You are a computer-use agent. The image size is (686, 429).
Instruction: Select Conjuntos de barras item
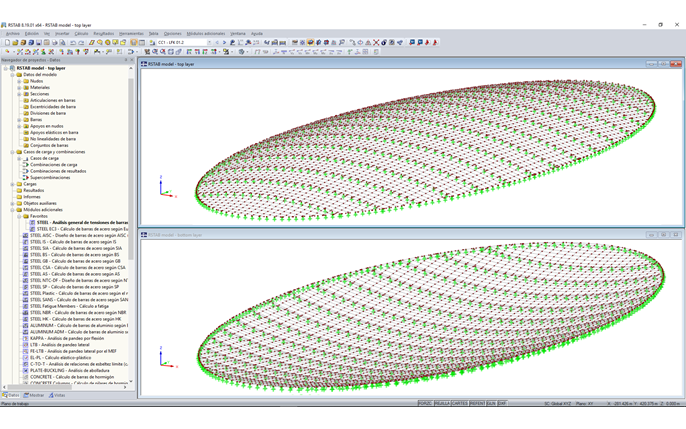[x=49, y=145]
